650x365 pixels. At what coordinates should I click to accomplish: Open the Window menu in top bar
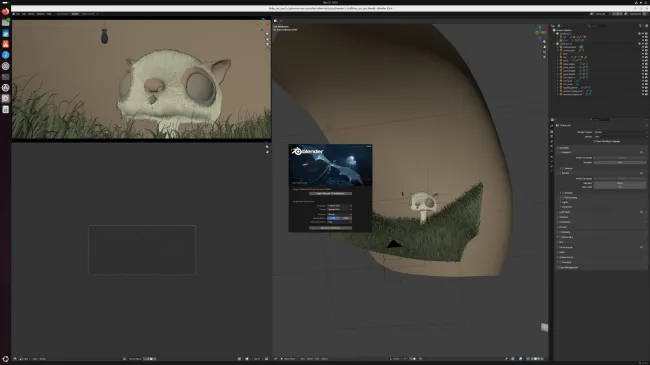41,14
